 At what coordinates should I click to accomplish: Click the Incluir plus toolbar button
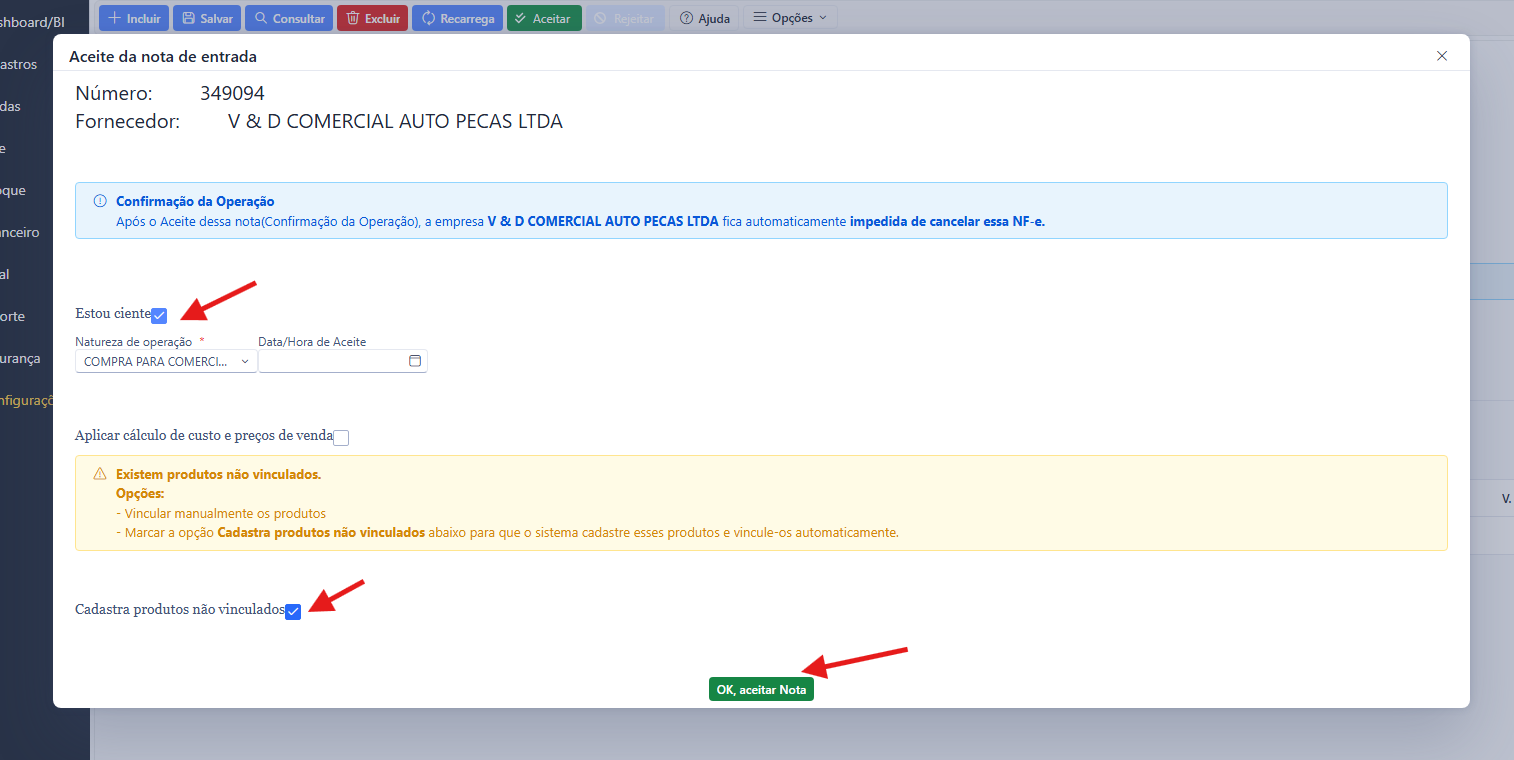point(134,18)
